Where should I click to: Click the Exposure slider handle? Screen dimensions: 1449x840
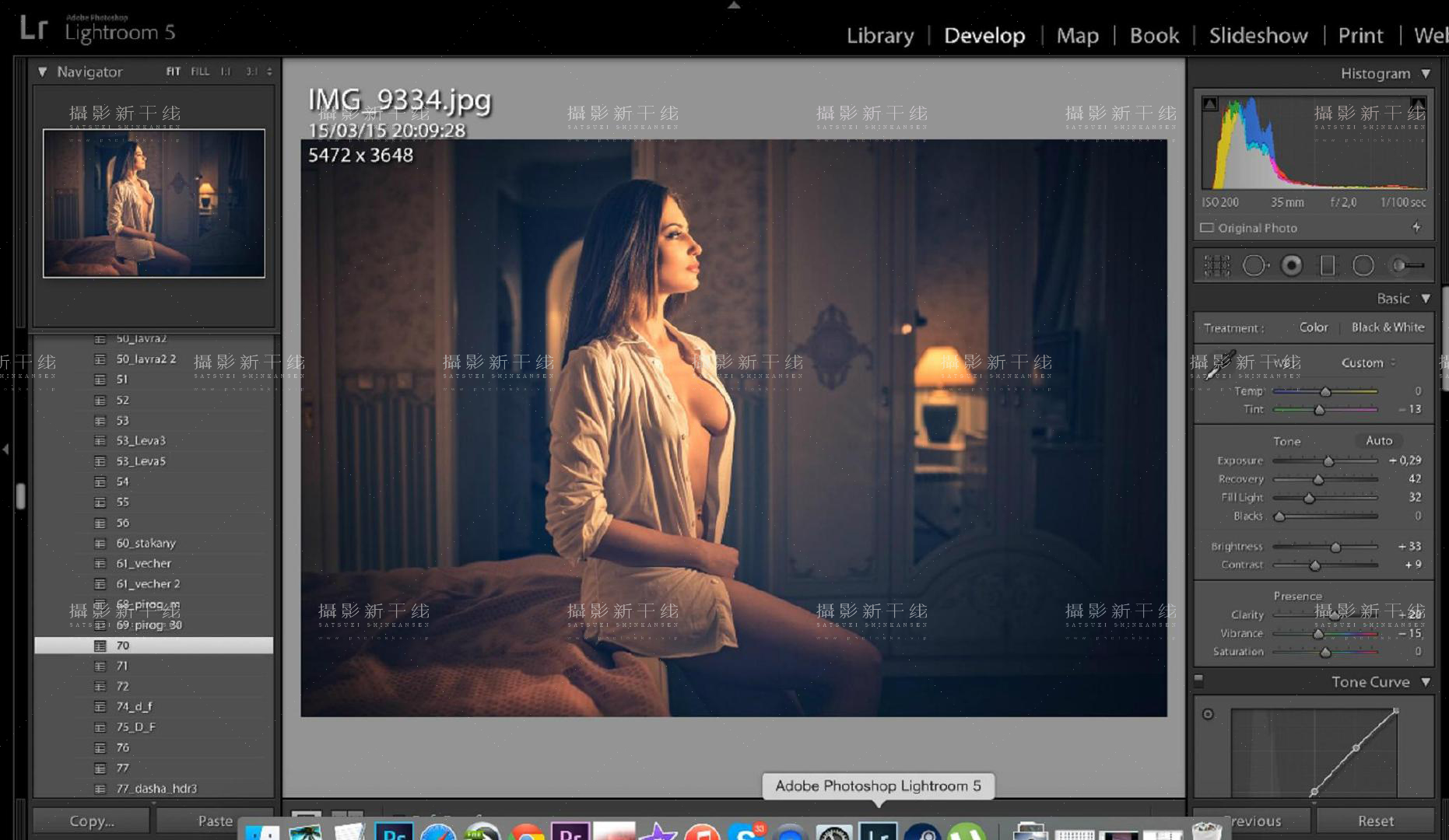tap(1328, 461)
